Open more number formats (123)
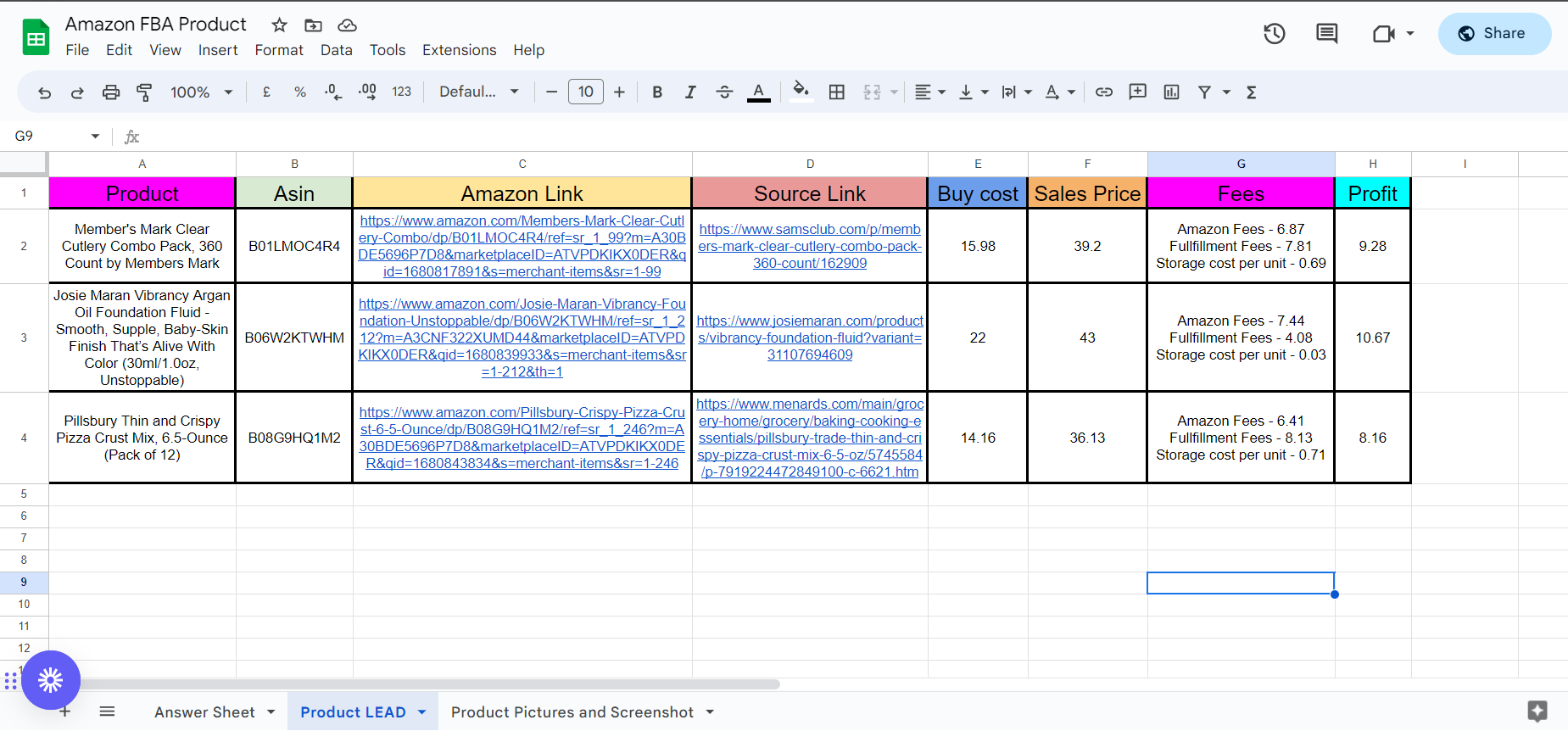The image size is (1568, 731). point(402,92)
